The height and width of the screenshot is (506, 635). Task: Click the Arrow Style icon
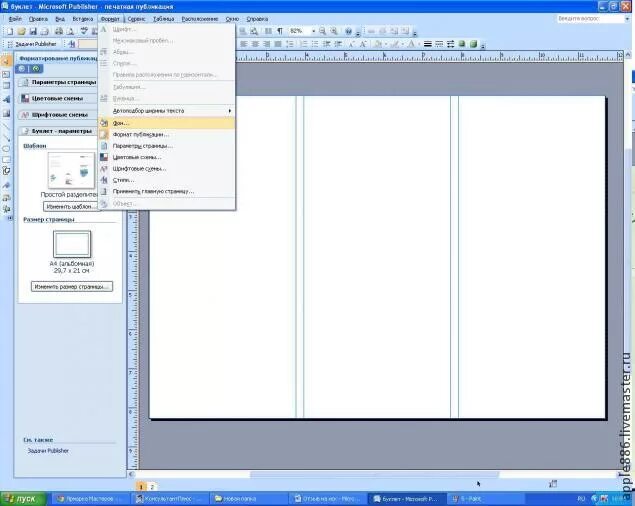tap(450, 44)
